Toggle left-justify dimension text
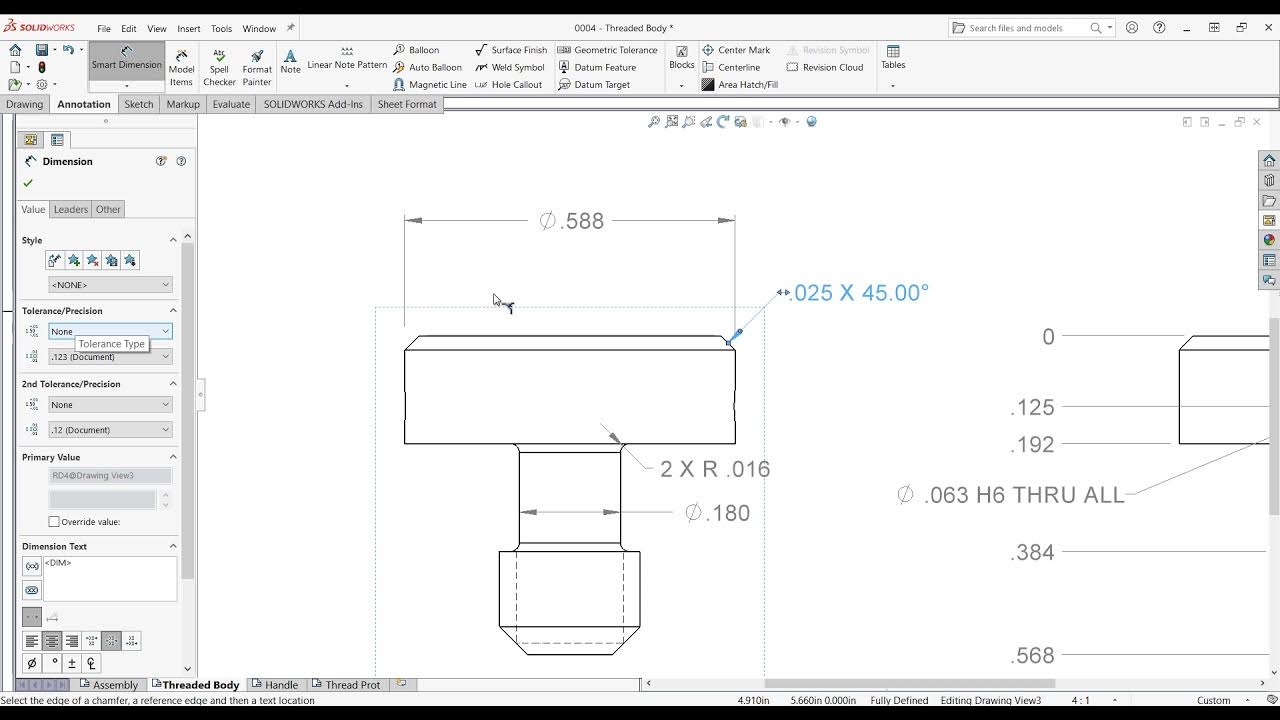Screen dimensions: 1280x720 [32, 641]
